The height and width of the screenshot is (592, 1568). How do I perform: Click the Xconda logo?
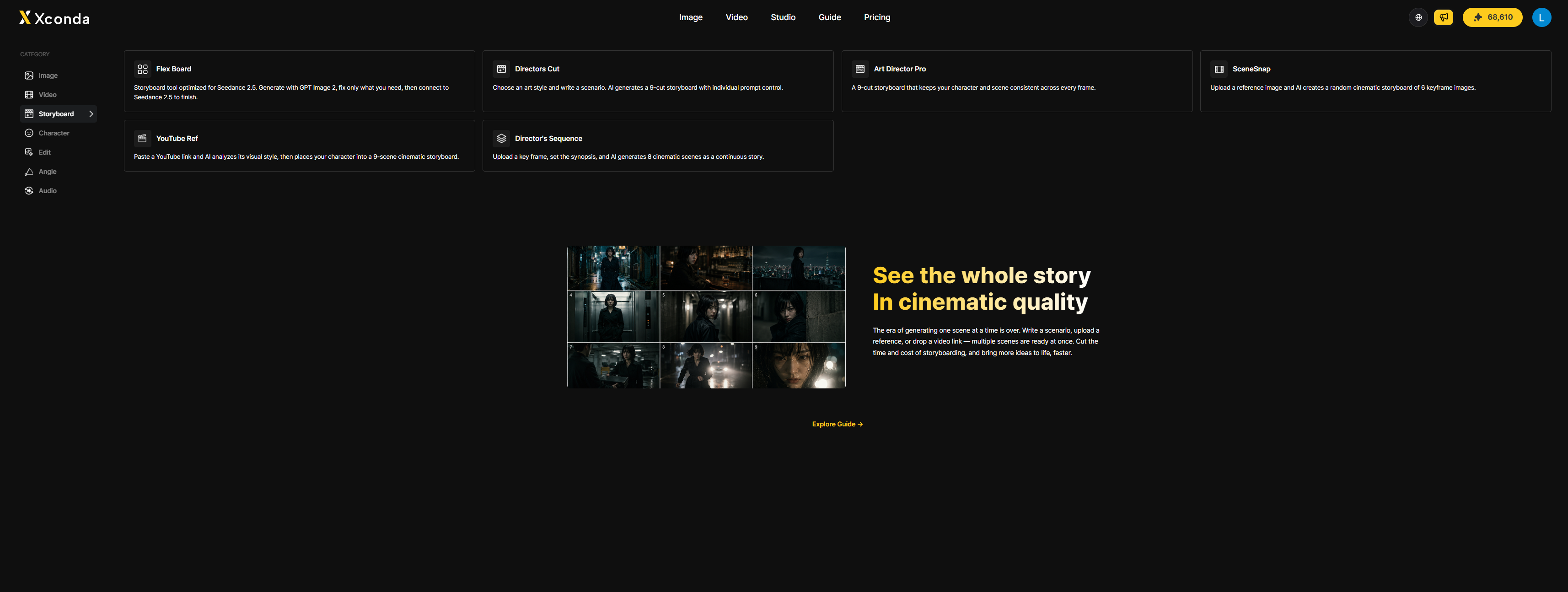click(x=54, y=18)
